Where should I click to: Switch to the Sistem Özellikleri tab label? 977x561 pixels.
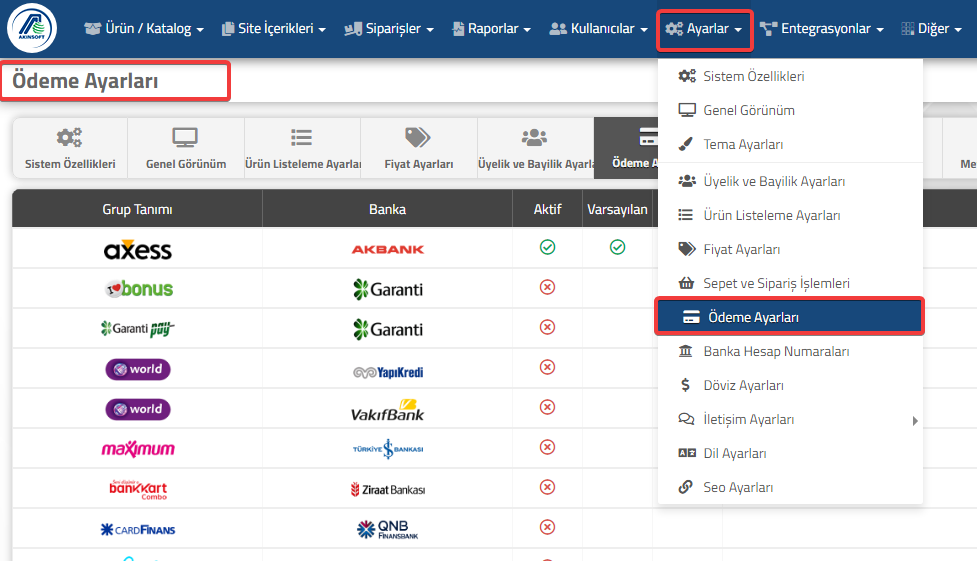pyautogui.click(x=70, y=164)
